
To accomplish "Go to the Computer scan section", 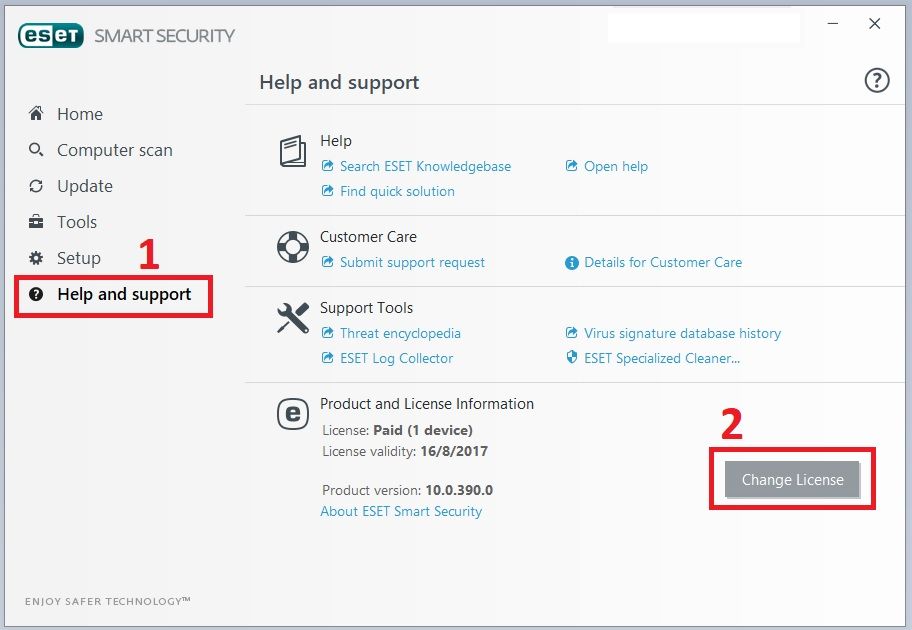I will (x=114, y=150).
